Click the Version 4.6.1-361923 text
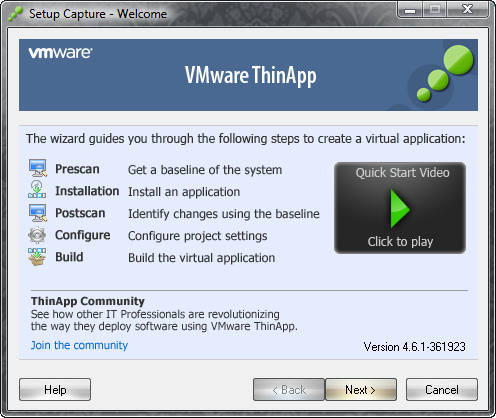The height and width of the screenshot is (418, 496). (415, 347)
